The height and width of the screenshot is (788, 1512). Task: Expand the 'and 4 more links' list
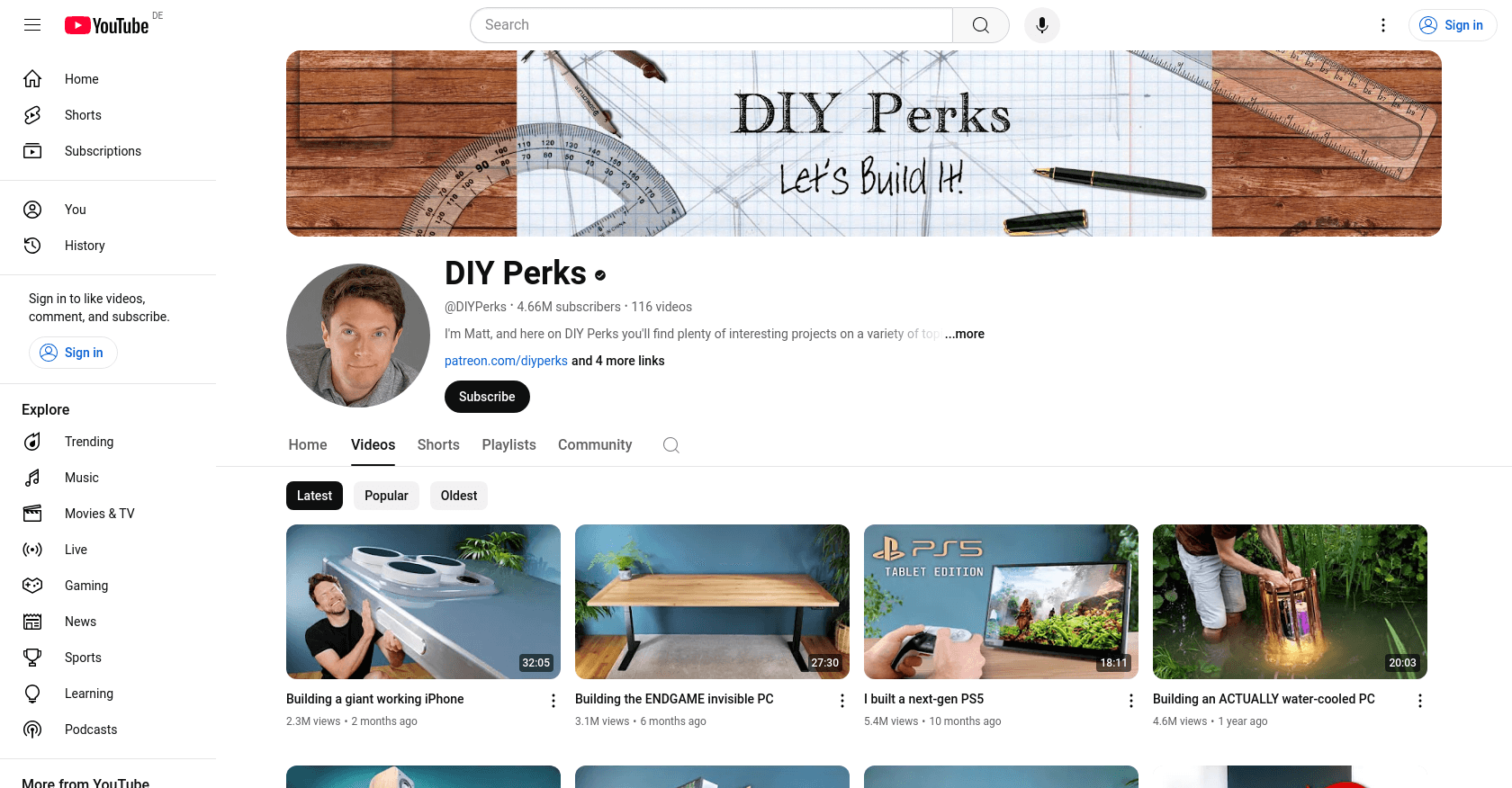pos(618,361)
